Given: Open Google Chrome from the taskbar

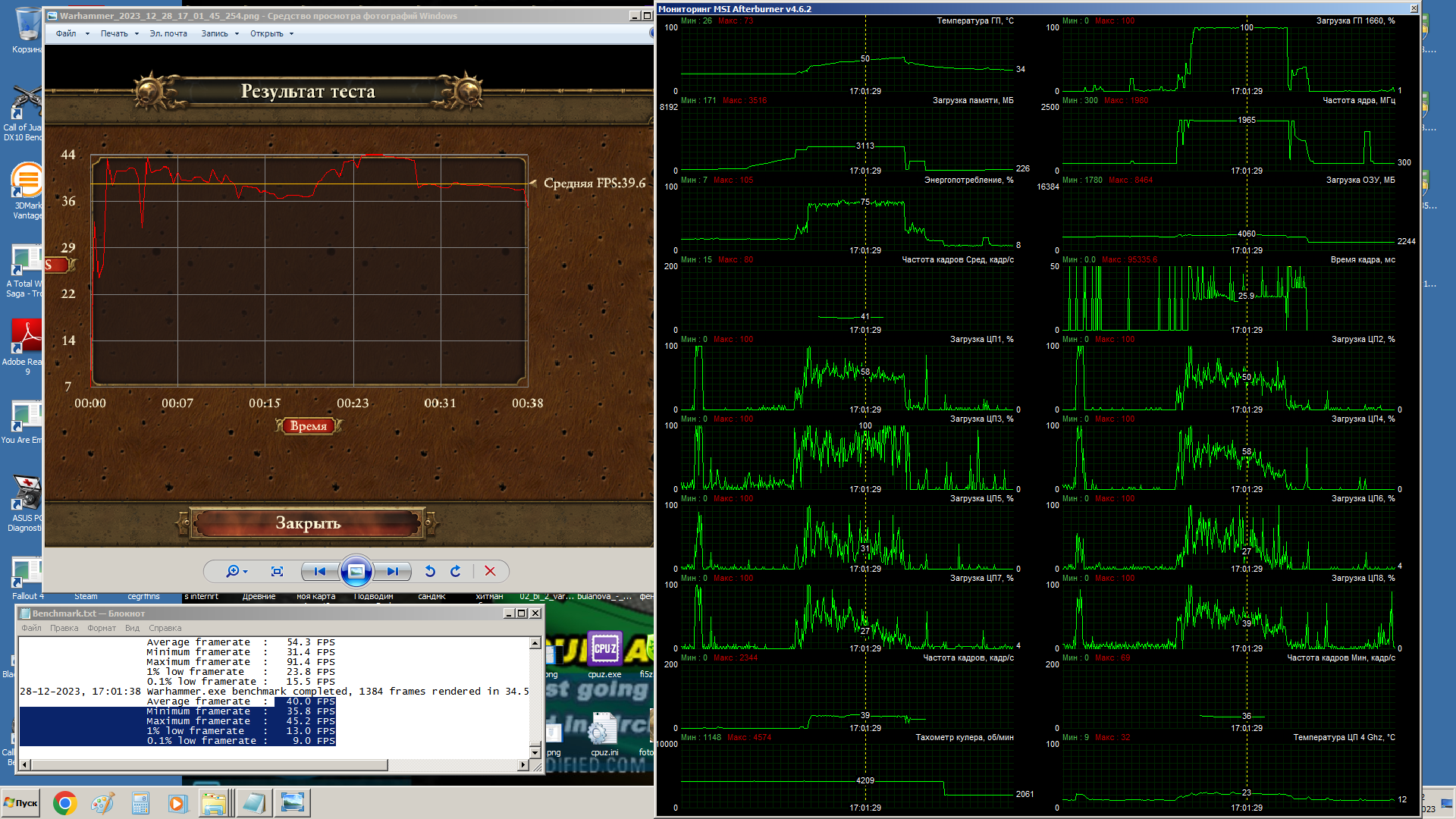Looking at the screenshot, I should pyautogui.click(x=64, y=803).
